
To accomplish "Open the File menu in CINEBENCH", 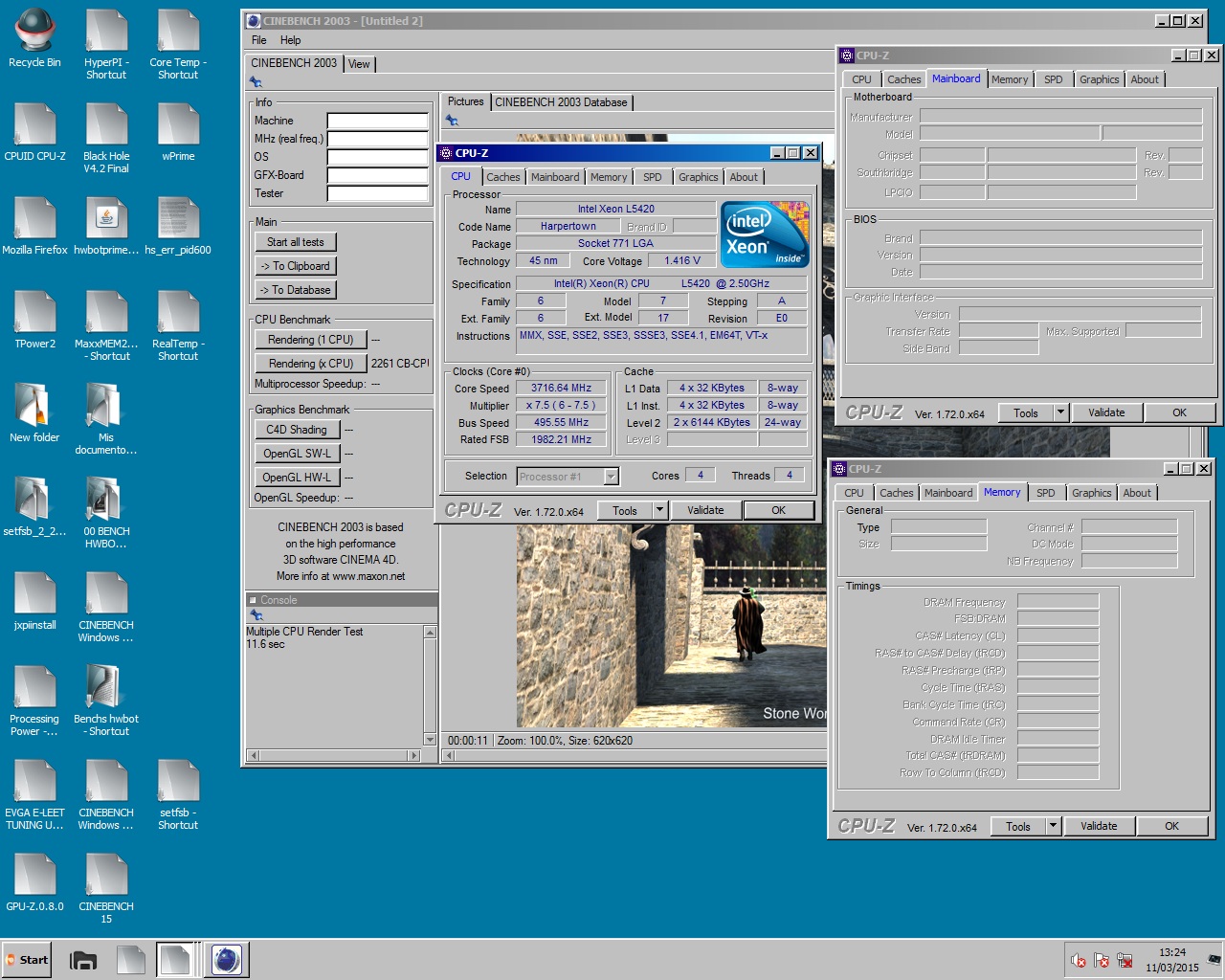I will pos(259,40).
